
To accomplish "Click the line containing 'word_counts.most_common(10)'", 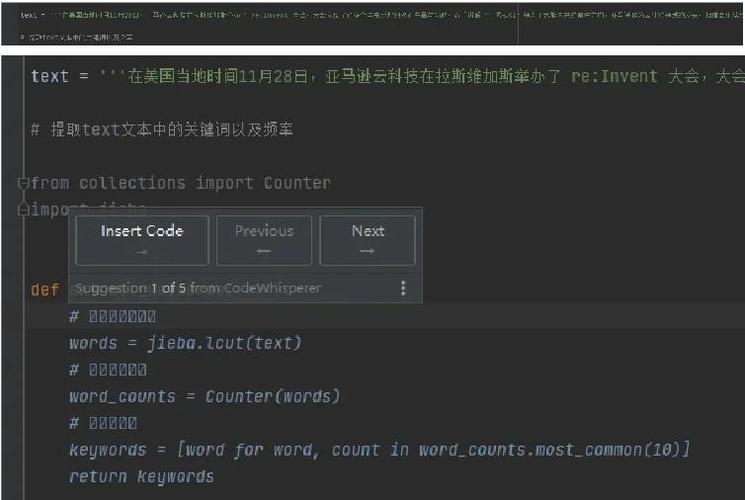I will (379, 450).
